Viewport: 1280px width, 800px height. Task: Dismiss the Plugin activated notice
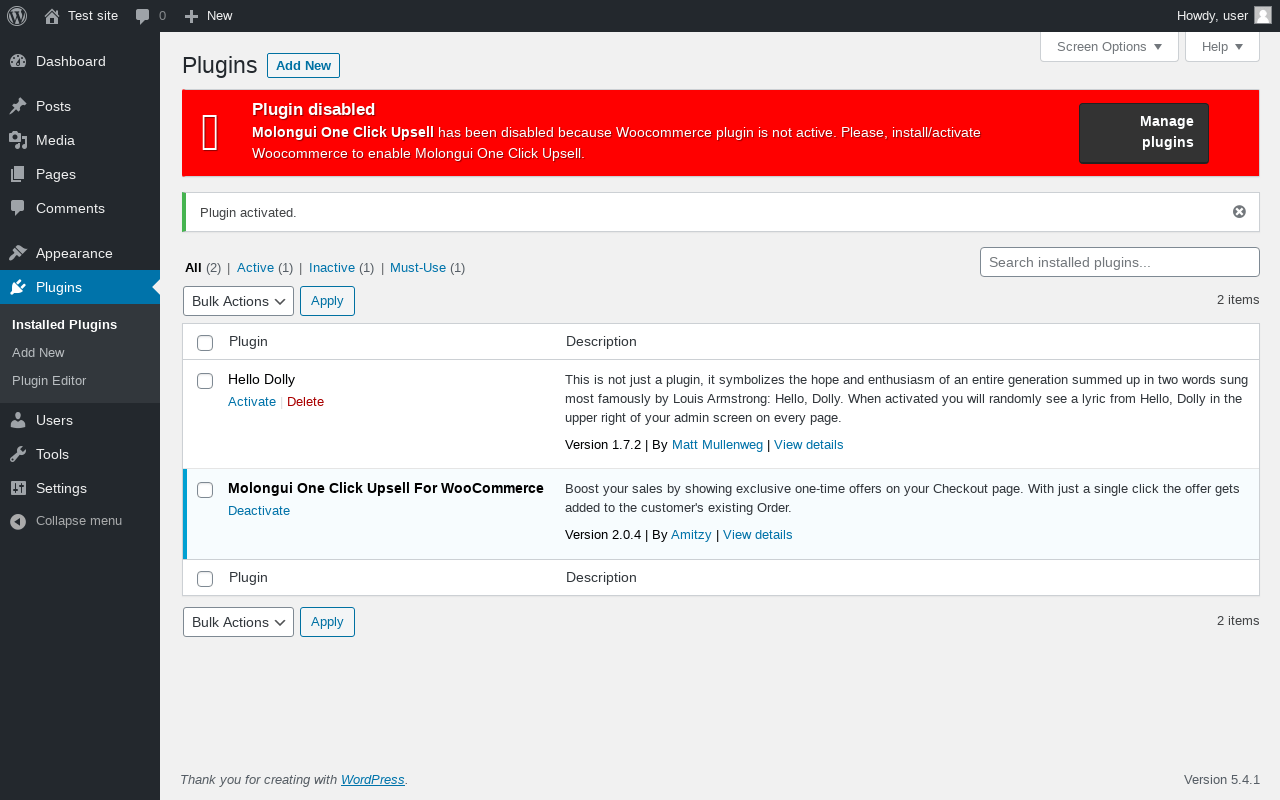click(x=1239, y=212)
